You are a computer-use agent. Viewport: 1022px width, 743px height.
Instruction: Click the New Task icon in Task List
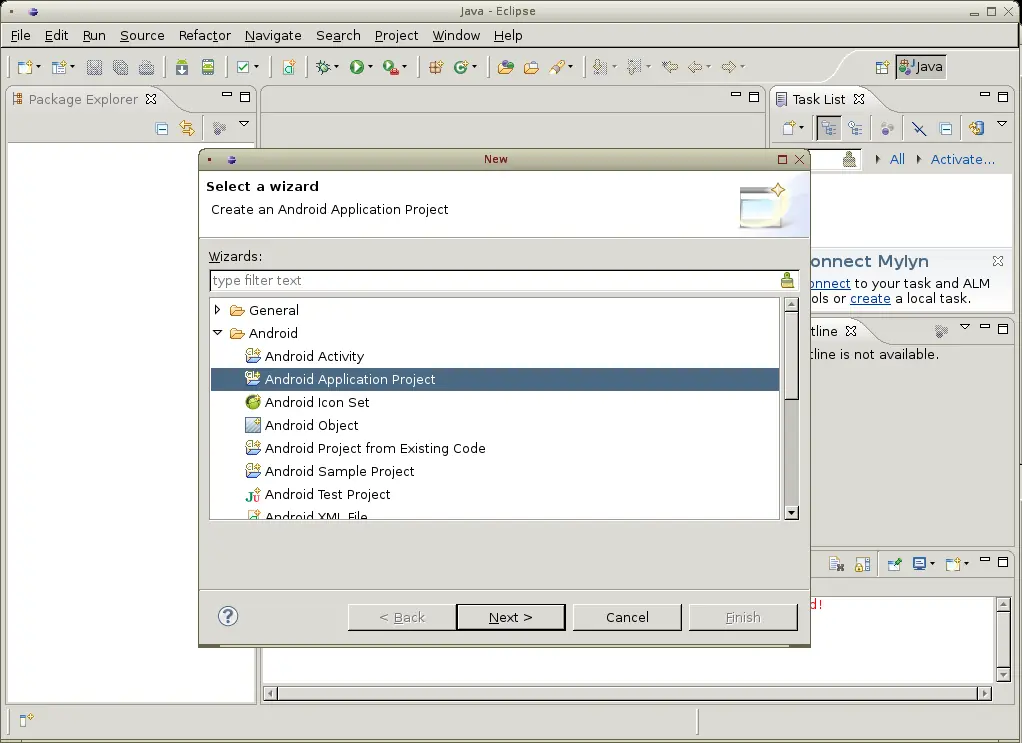[789, 128]
